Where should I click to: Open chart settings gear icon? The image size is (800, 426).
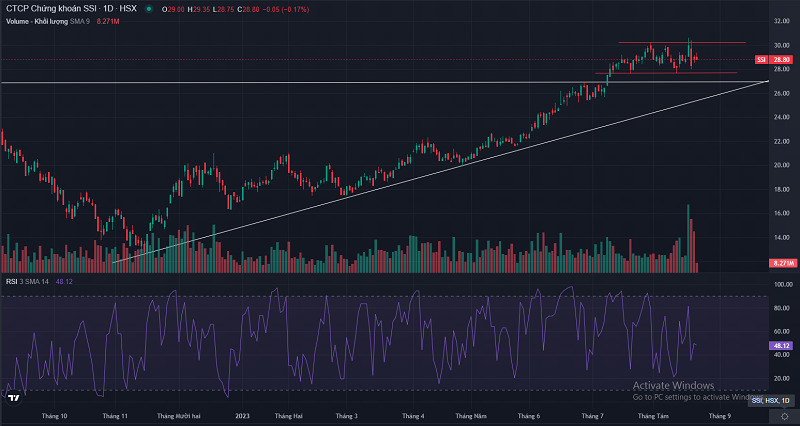(x=783, y=416)
